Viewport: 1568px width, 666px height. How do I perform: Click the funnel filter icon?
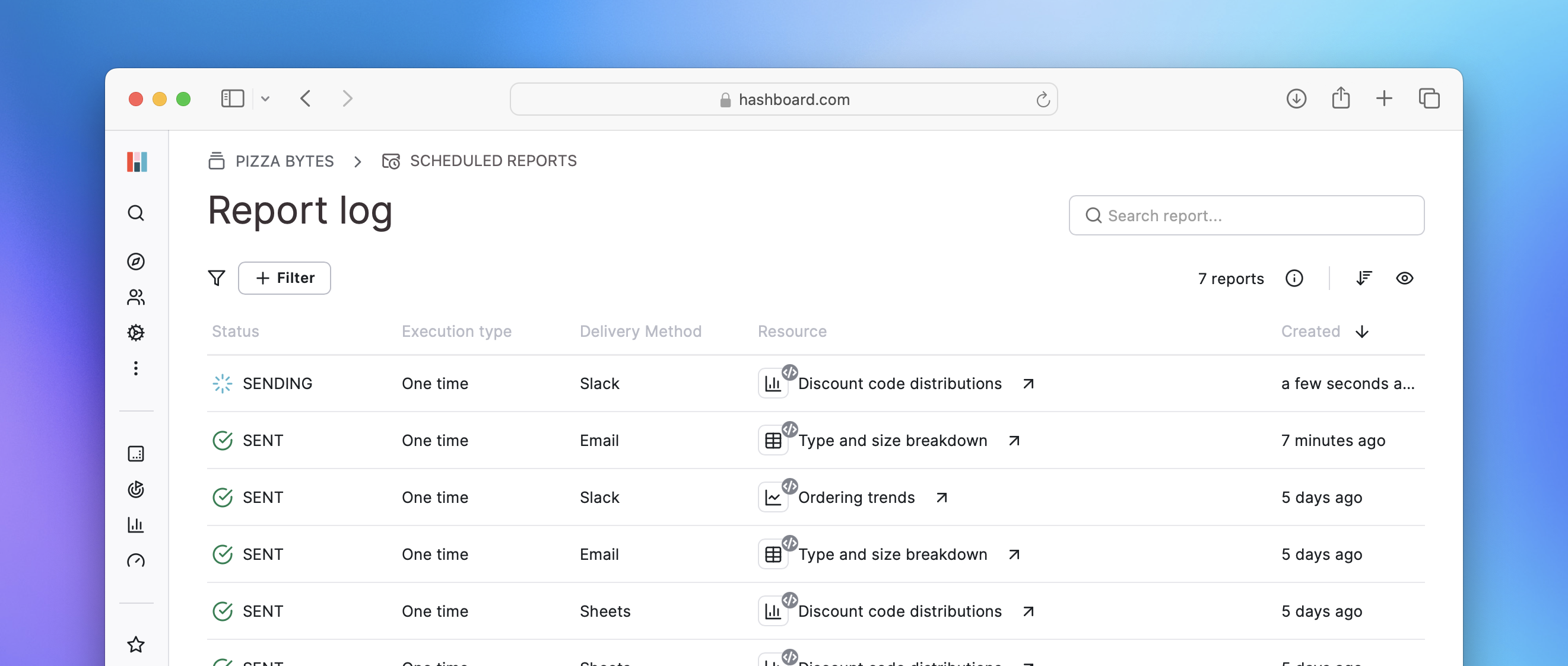217,278
